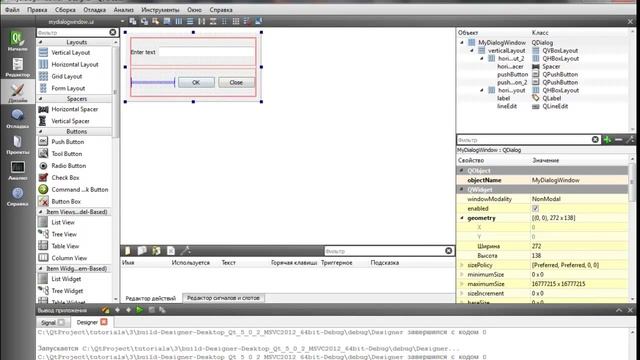Toggle the enabled property checkbox

coord(536,209)
